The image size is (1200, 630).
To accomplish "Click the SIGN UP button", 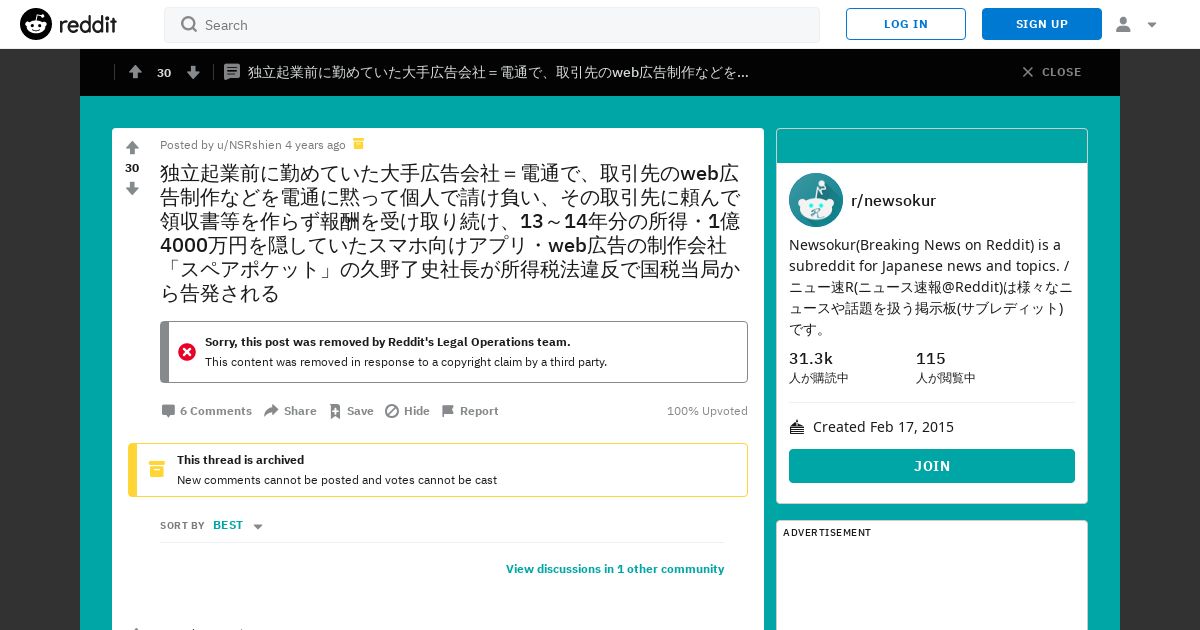I will [x=1042, y=24].
